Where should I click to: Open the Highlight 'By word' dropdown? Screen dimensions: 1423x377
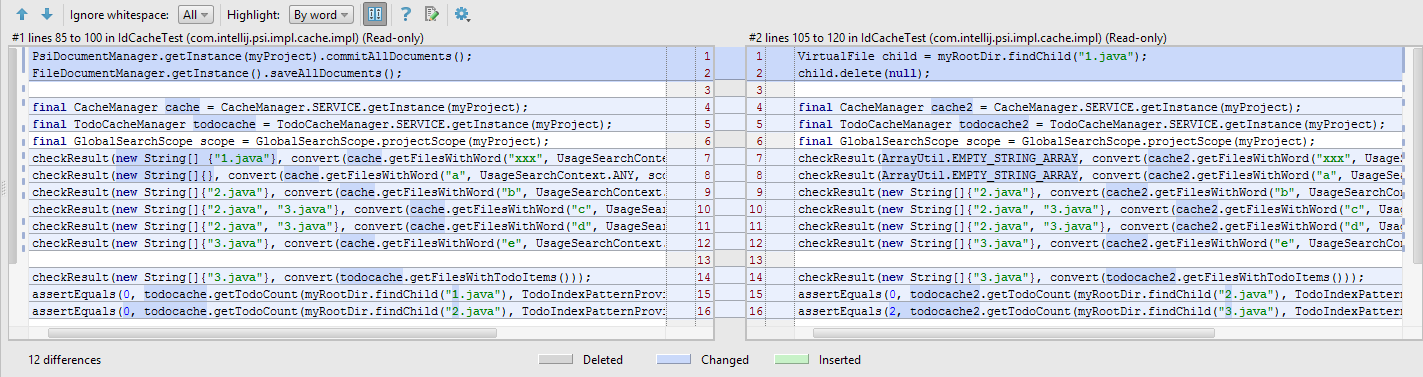click(x=321, y=15)
